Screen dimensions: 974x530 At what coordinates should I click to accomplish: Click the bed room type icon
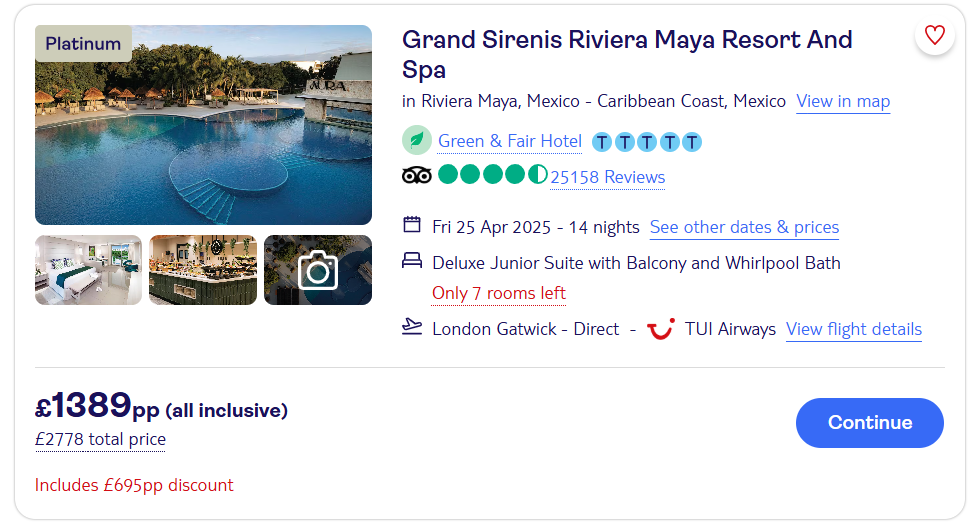tap(412, 262)
